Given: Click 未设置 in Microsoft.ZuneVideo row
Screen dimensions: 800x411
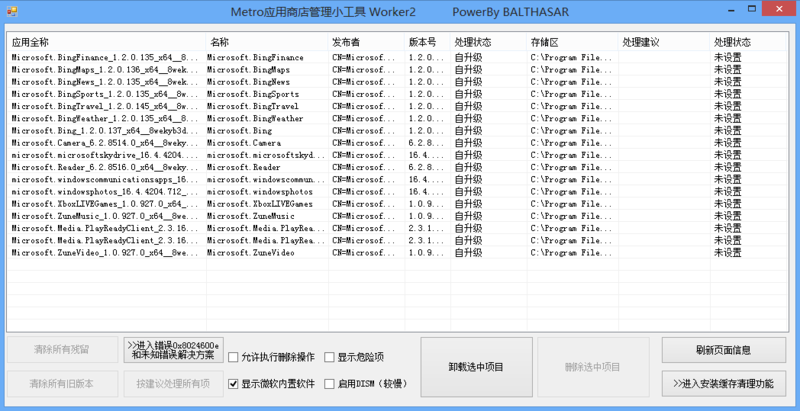Looking at the screenshot, I should 728,252.
